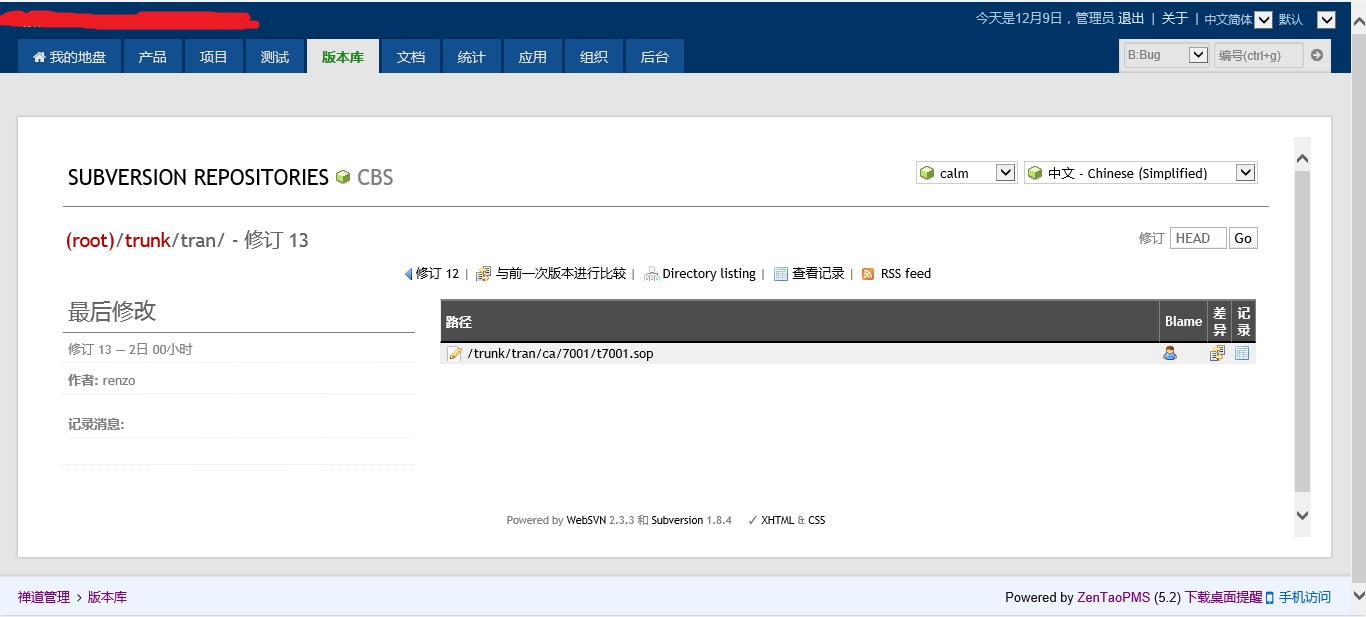Click the 作者: renzo text

101,380
